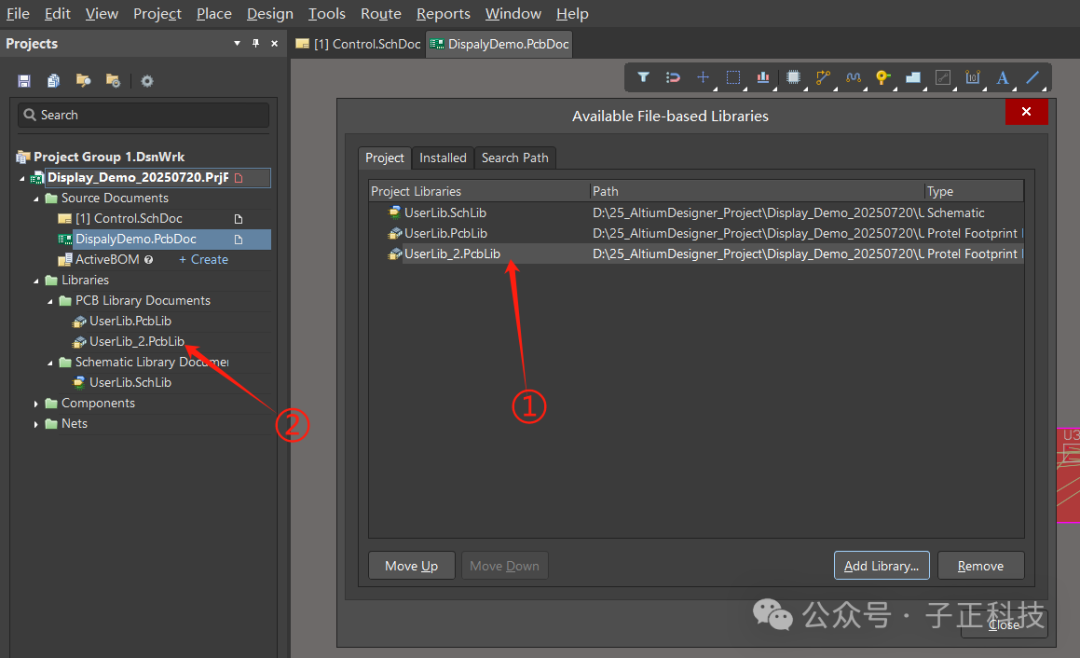Switch to the [1] Control.SchDoc document tab

358,44
